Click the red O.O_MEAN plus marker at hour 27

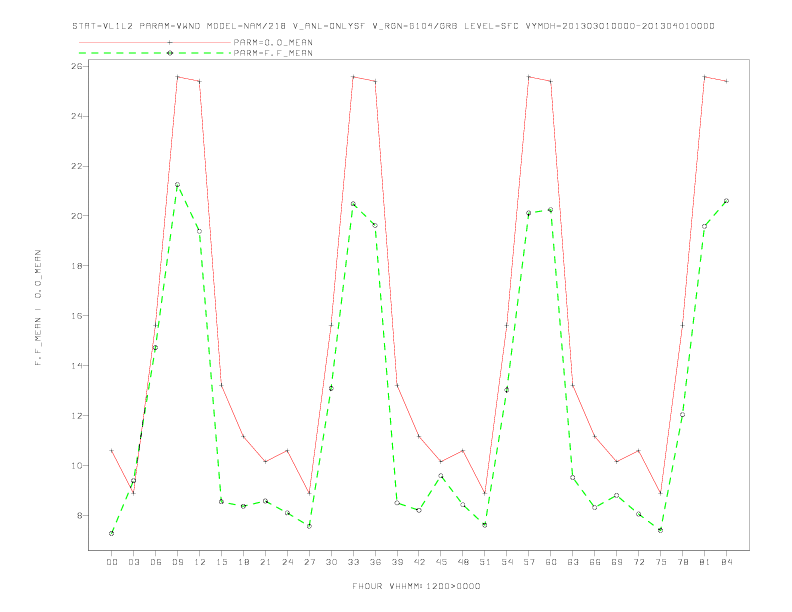tap(309, 493)
